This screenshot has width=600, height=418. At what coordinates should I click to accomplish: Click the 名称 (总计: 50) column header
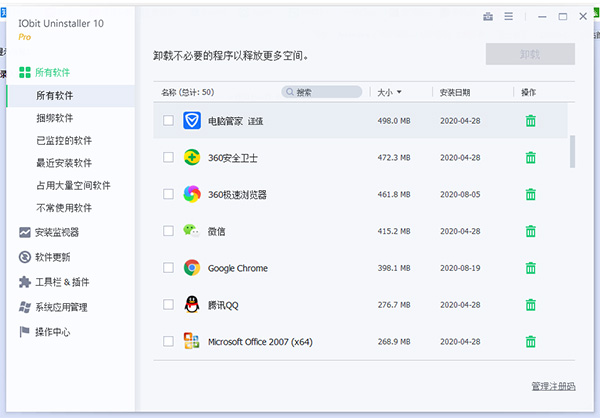(188, 92)
